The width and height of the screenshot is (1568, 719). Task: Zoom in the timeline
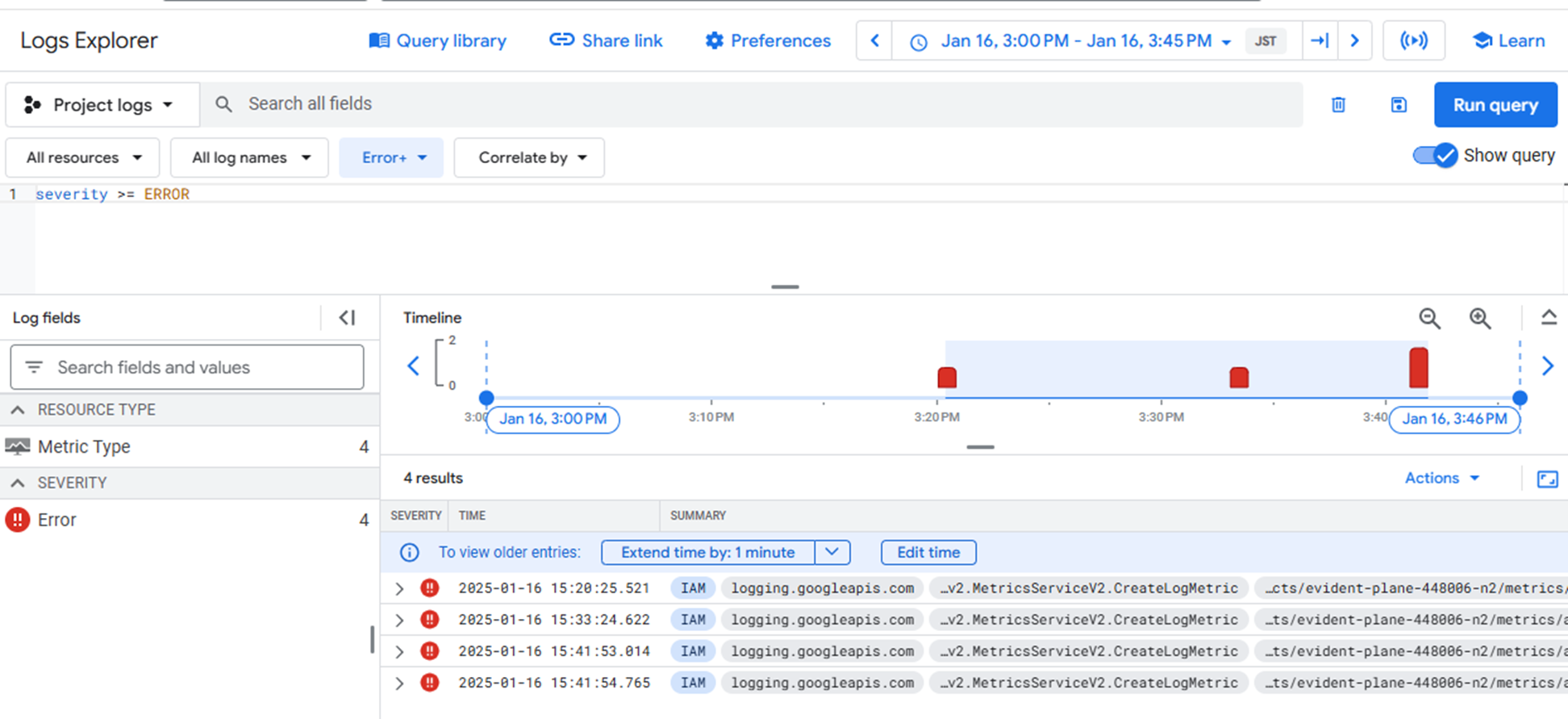[1480, 318]
